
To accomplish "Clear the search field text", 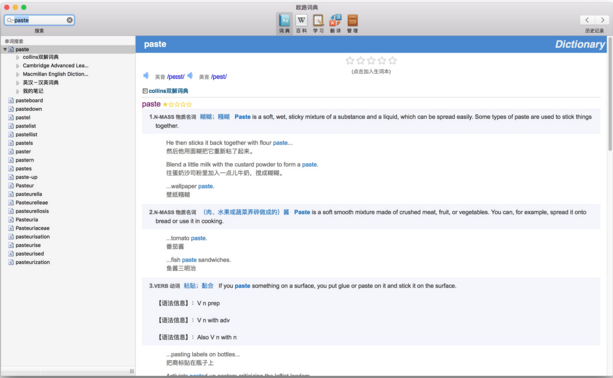I will coord(70,20).
